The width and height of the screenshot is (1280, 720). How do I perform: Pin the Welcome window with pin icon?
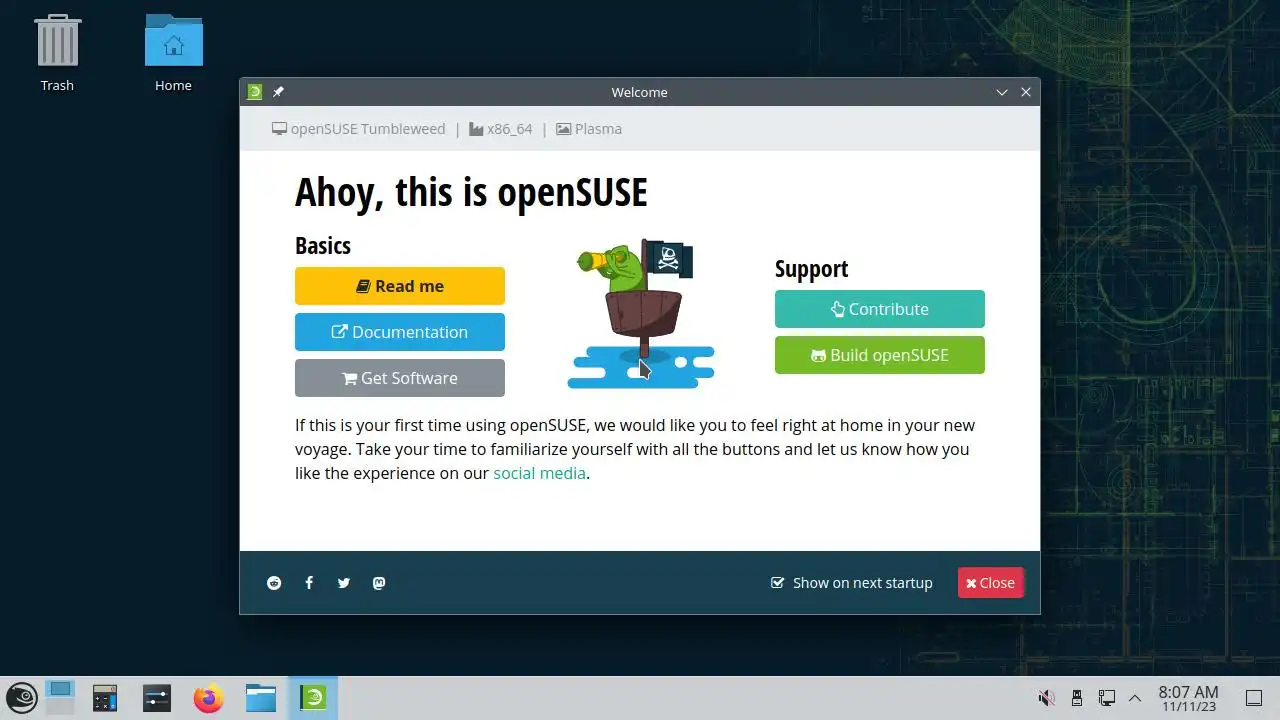[279, 92]
